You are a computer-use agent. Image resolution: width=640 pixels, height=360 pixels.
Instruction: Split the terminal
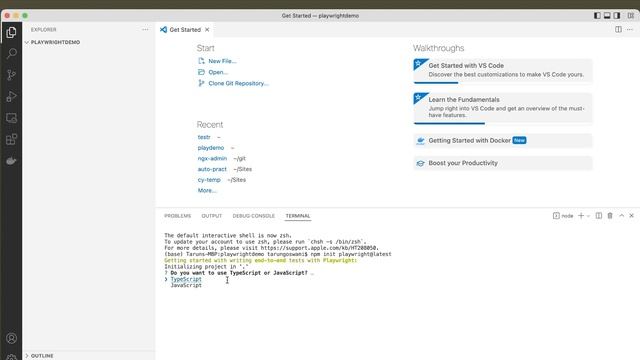598,216
